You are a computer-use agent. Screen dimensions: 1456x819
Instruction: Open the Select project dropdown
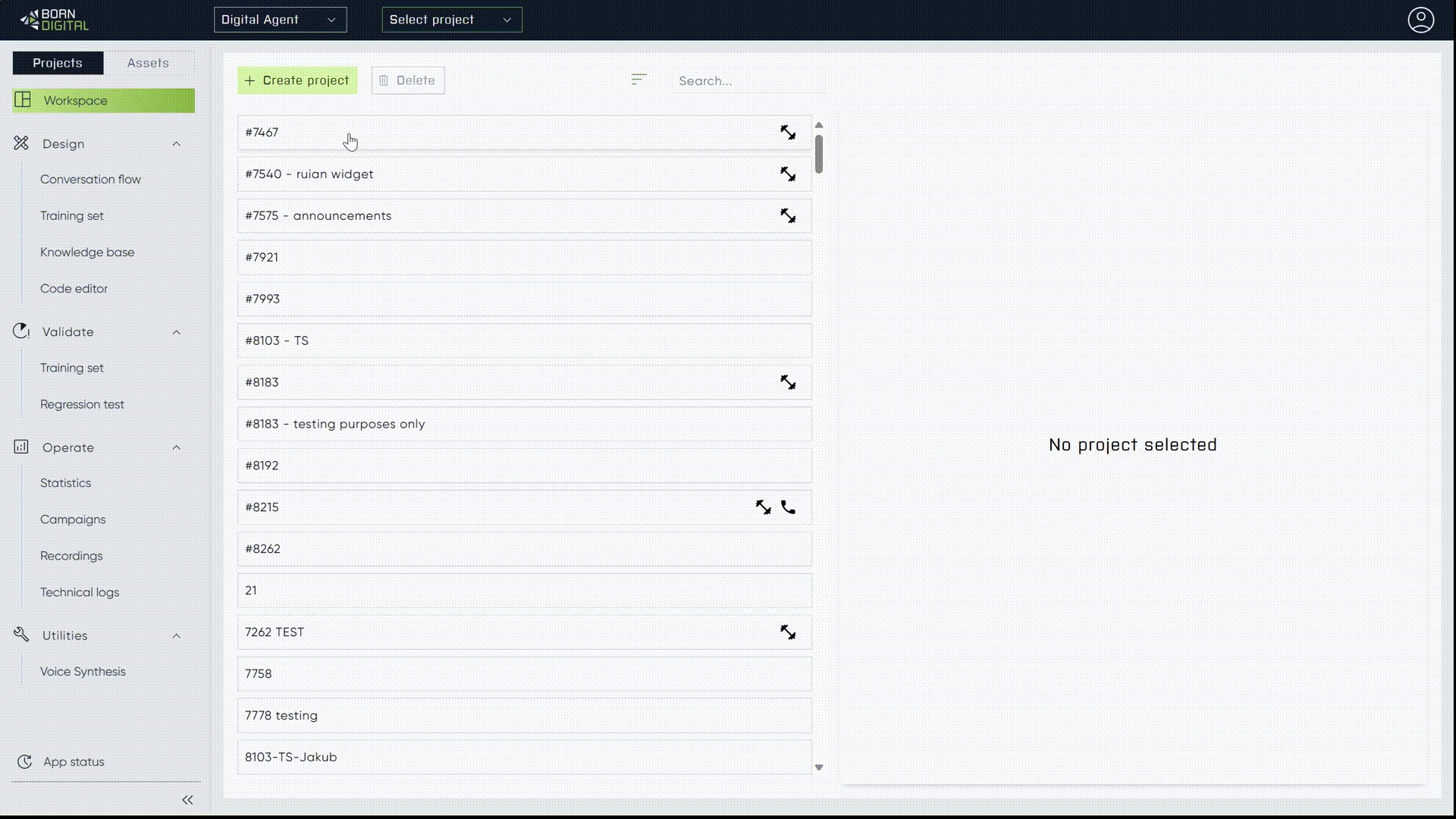(x=451, y=20)
